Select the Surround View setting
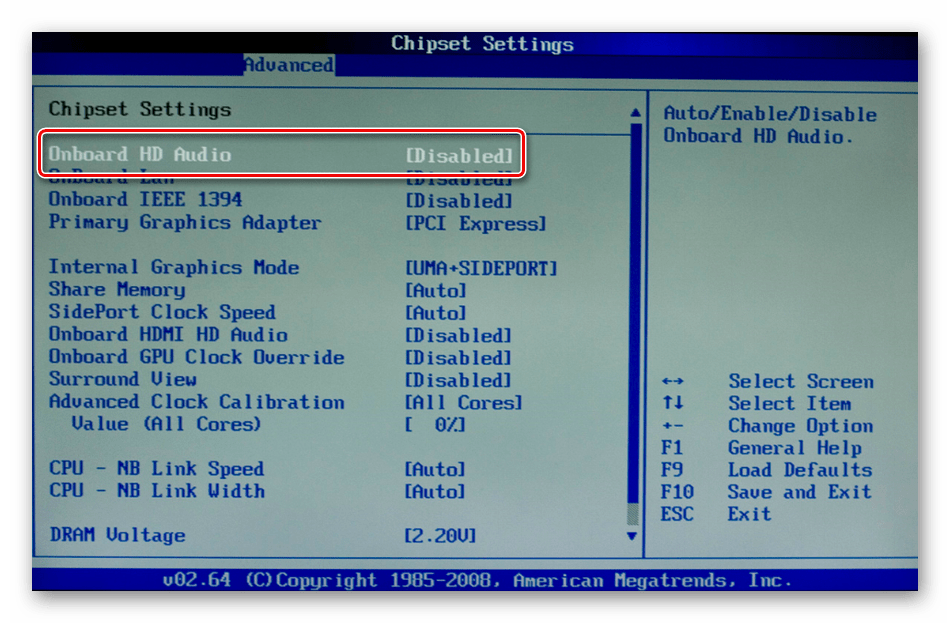The image size is (950, 623). [x=122, y=379]
